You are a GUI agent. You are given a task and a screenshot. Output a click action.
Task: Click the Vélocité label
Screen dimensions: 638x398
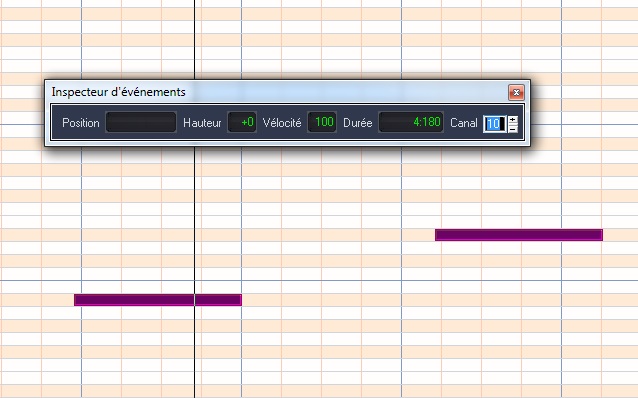click(x=282, y=123)
